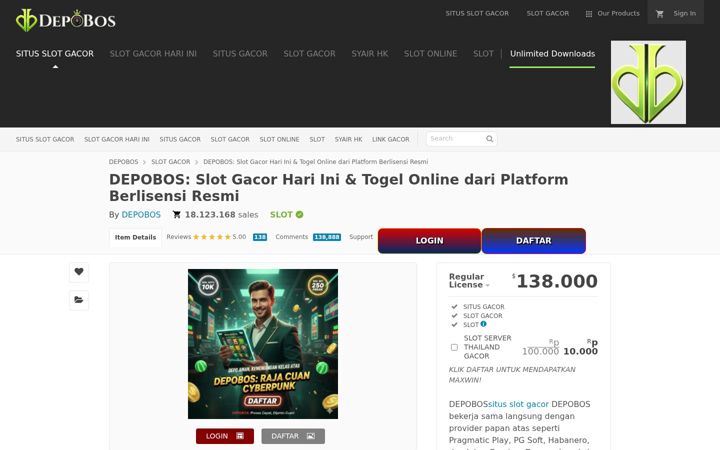Screen dimensions: 720x450
Task: Click SLOT GACOR HARI INI in gray sub-navigation
Action: 117,139
